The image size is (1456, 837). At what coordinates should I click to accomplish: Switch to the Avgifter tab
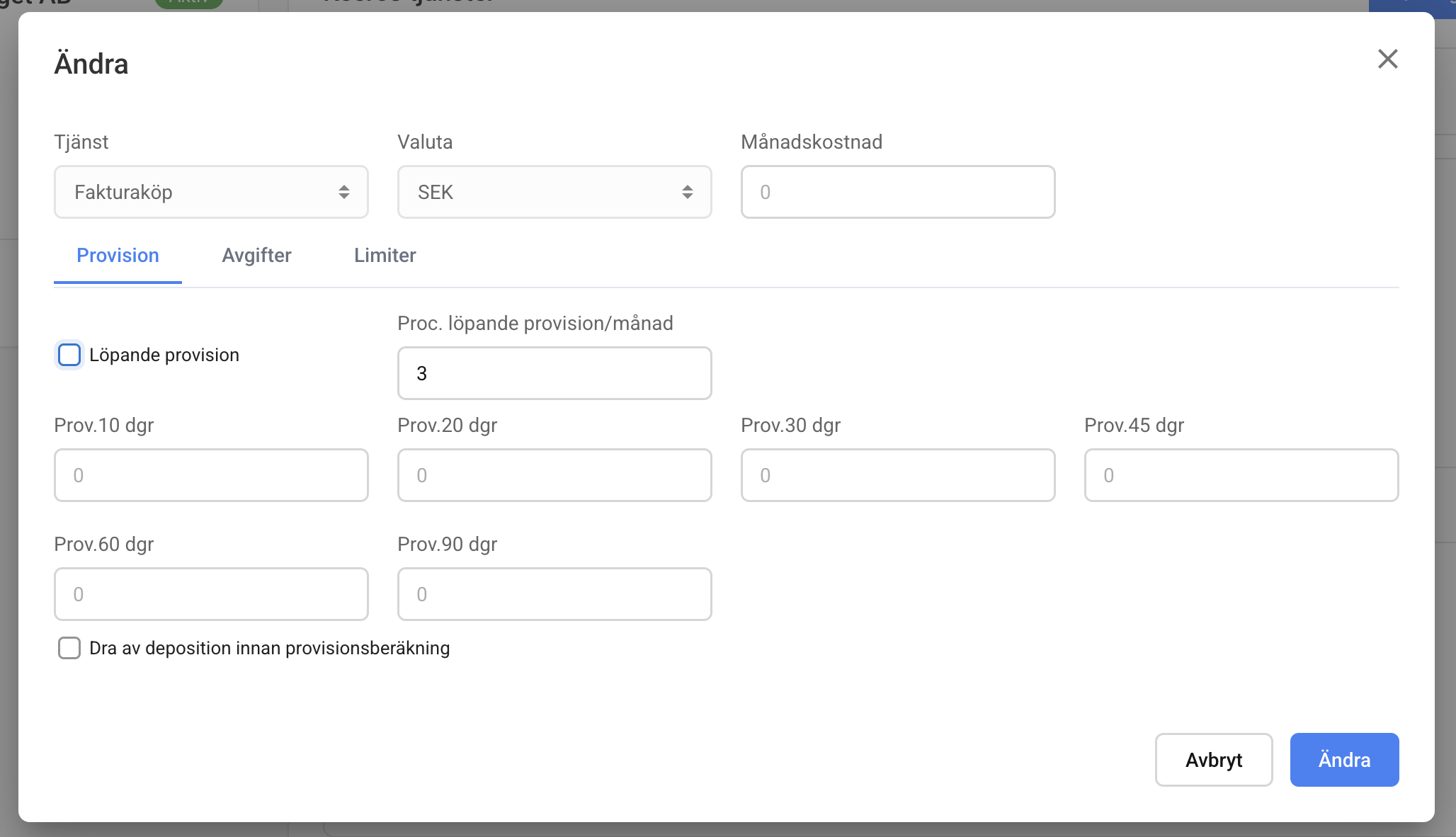pos(256,256)
